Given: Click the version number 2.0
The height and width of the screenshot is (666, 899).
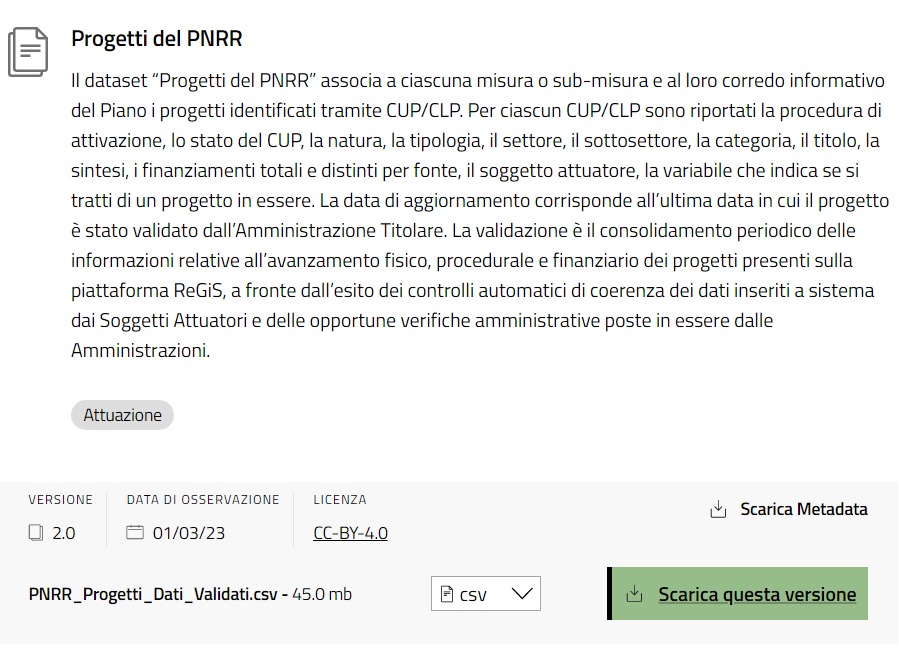Looking at the screenshot, I should [x=64, y=533].
